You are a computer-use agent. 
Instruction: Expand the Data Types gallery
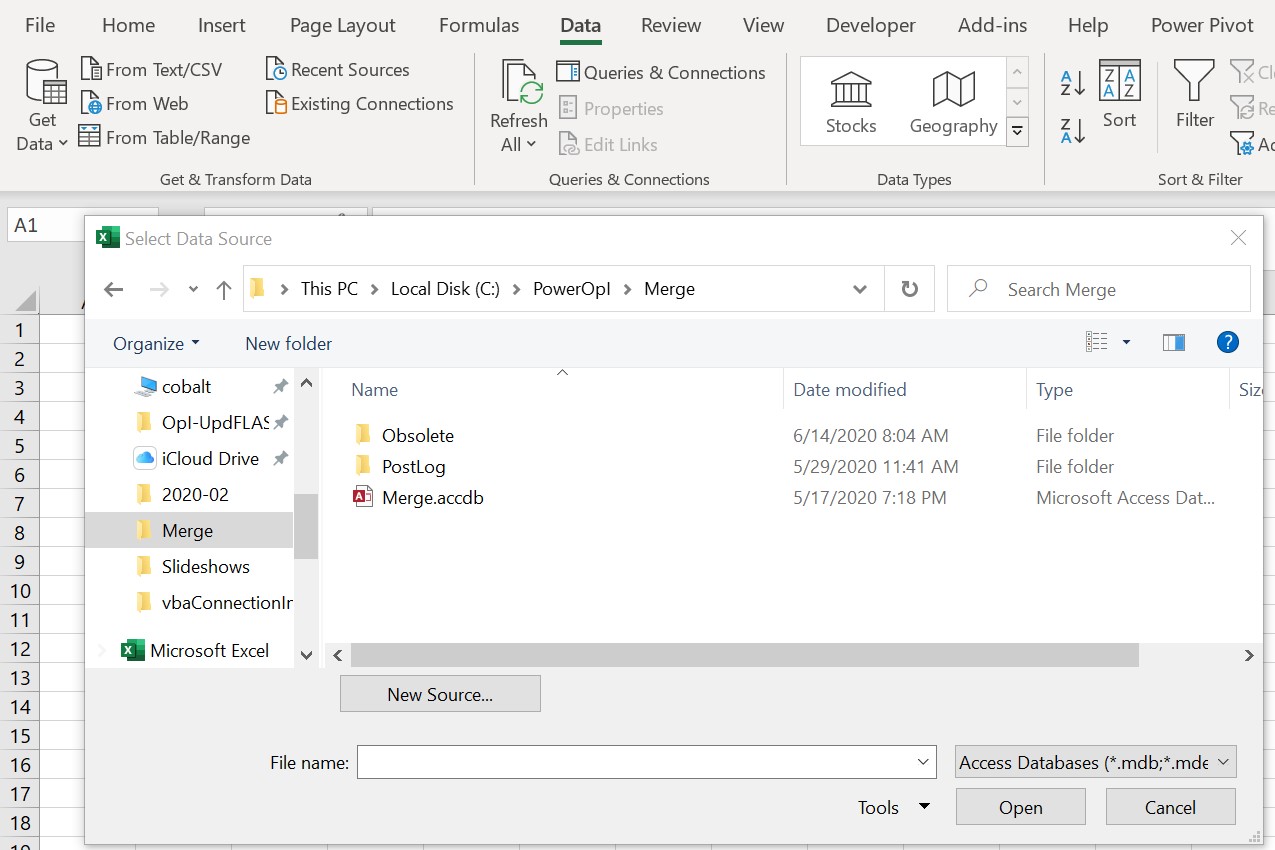click(1018, 131)
